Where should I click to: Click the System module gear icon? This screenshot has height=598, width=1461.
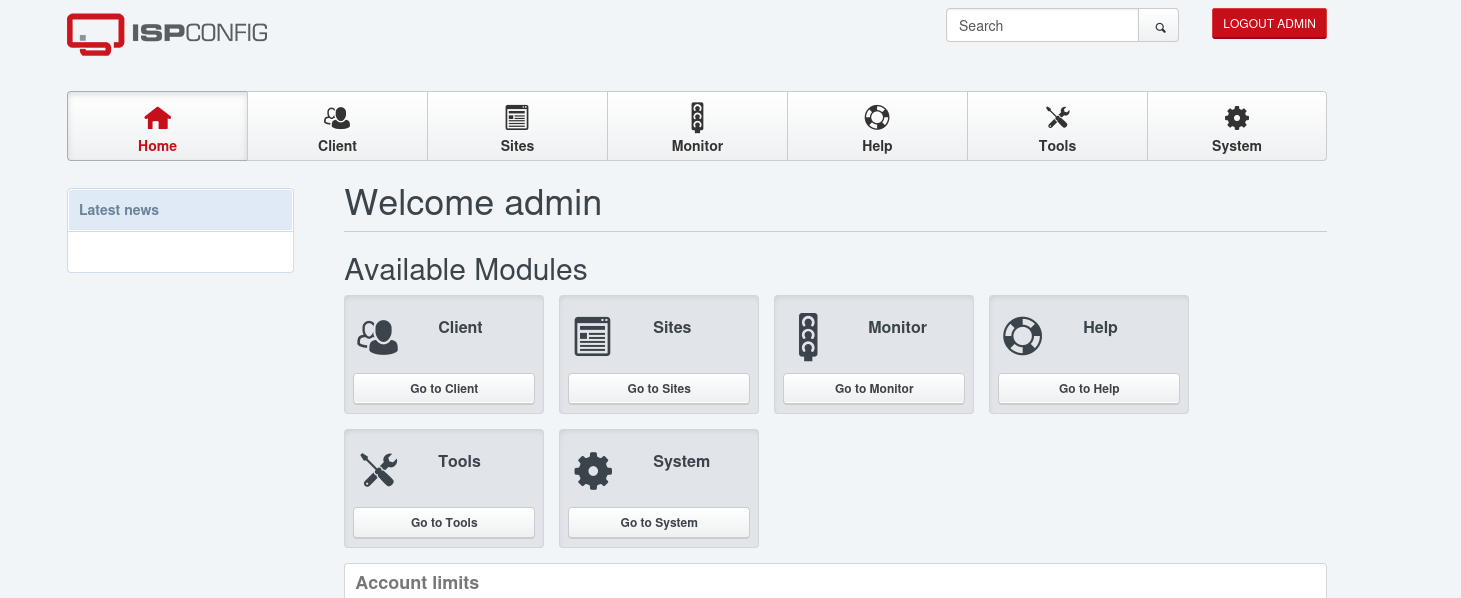point(593,470)
